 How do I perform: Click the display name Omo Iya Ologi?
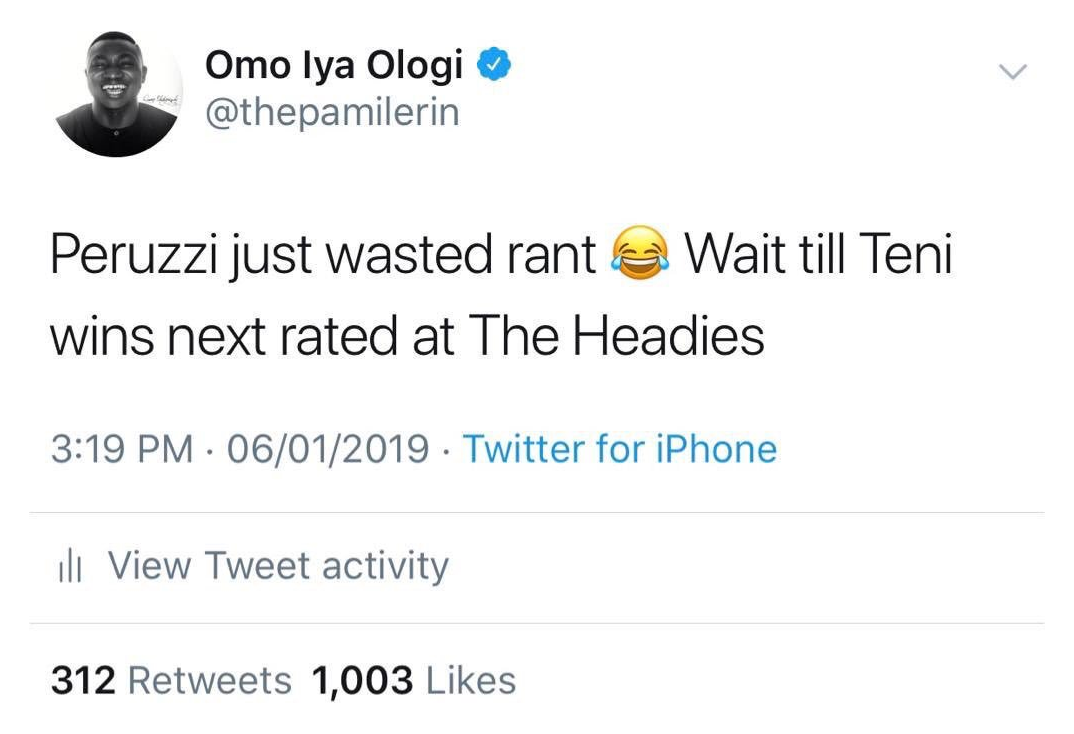pyautogui.click(x=334, y=66)
